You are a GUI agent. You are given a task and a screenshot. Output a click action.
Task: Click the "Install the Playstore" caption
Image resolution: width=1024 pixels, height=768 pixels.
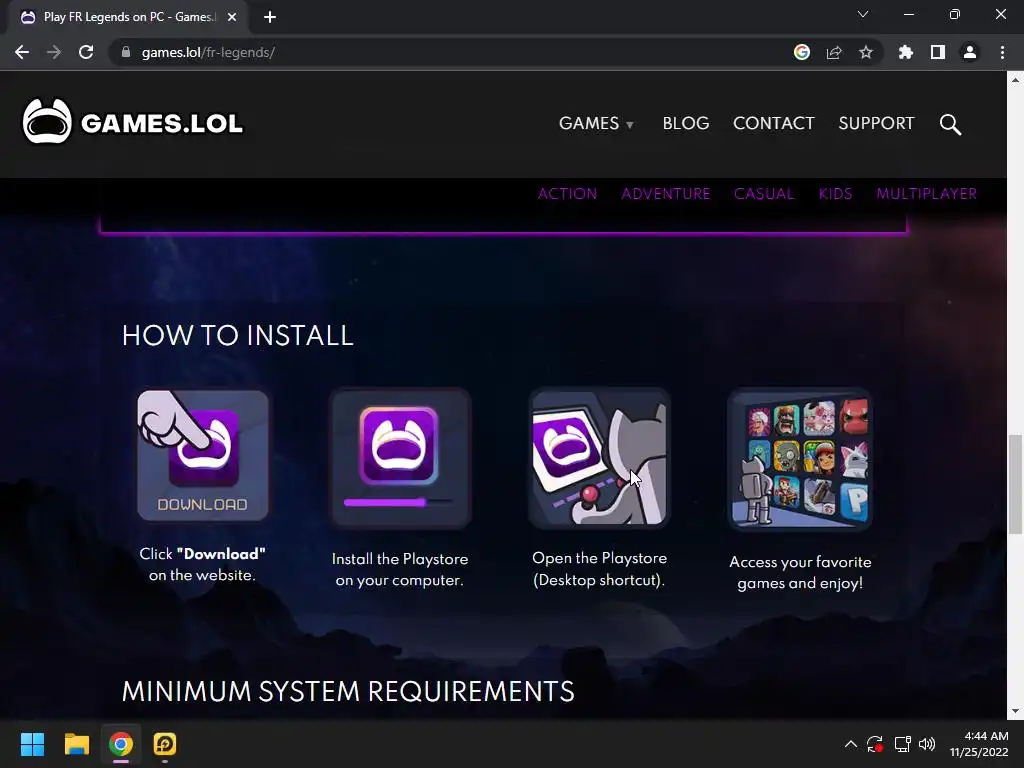[x=400, y=569]
